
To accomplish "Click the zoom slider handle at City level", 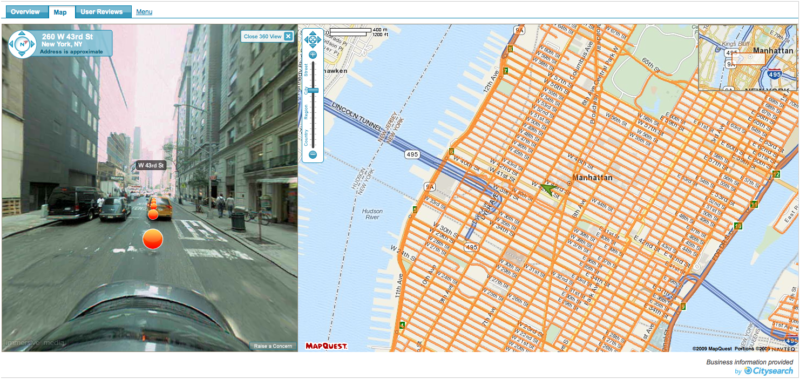I will (313, 90).
